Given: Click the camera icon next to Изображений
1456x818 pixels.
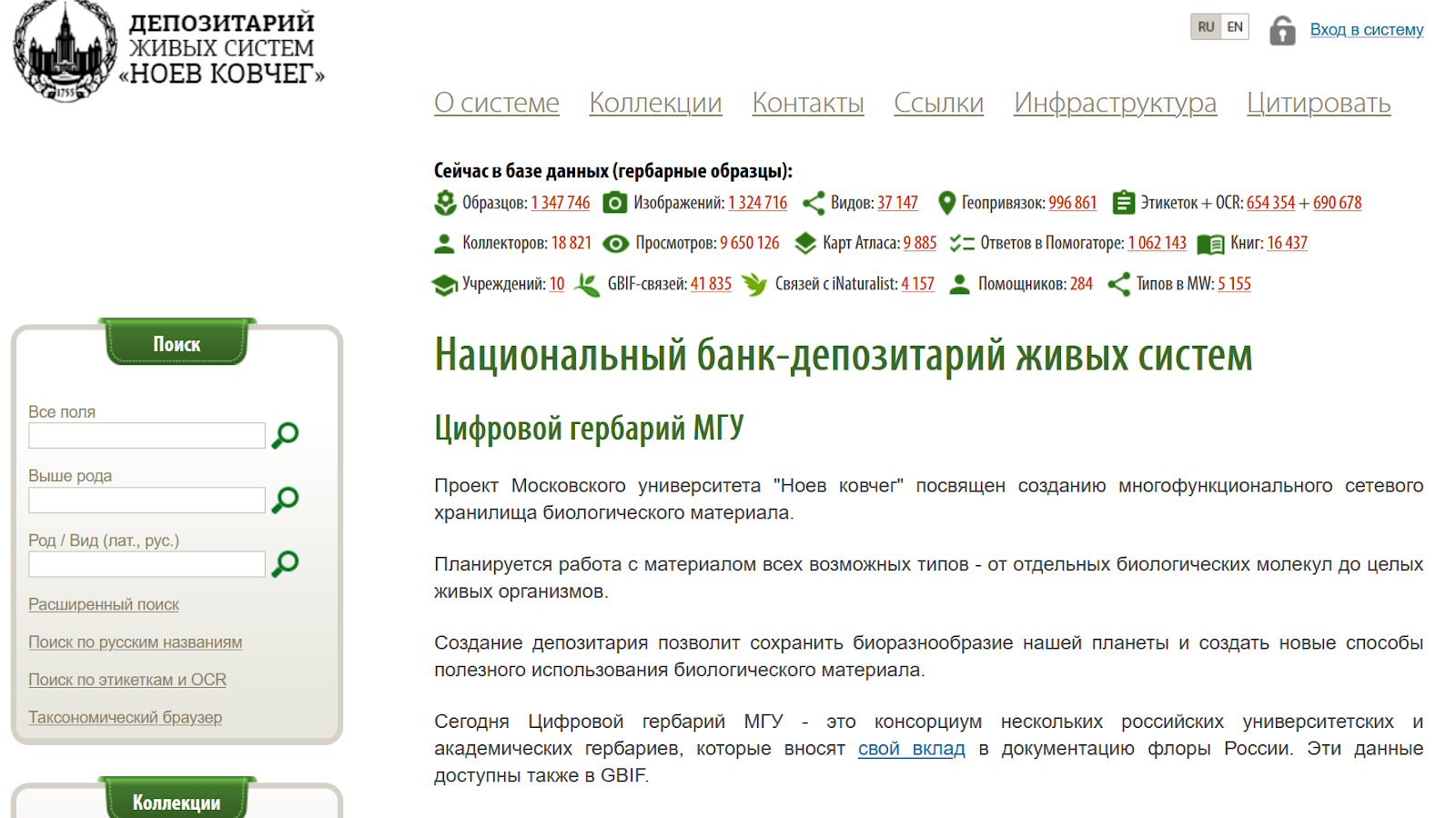Looking at the screenshot, I should [615, 203].
